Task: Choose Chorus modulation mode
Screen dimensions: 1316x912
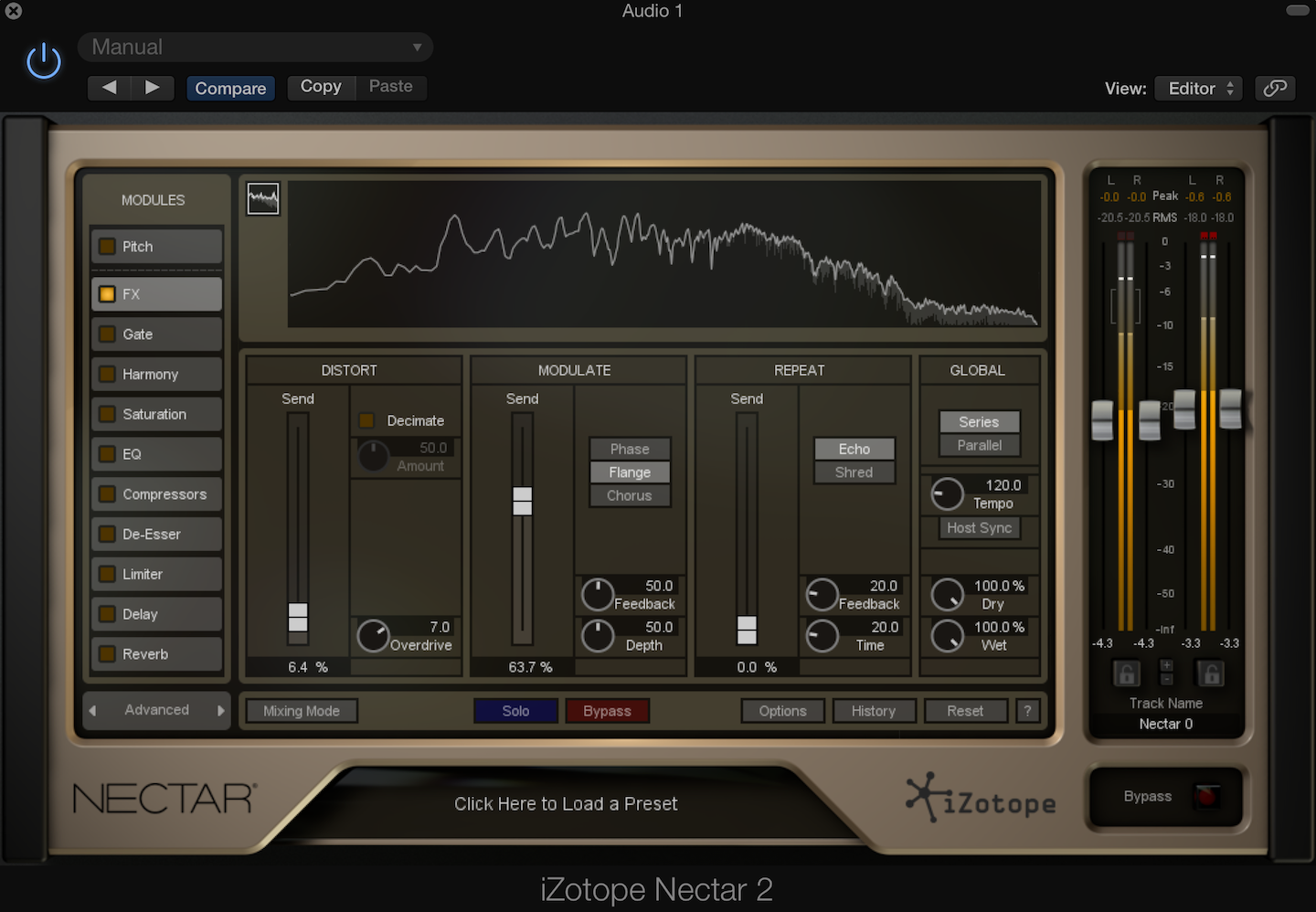Action: [630, 495]
